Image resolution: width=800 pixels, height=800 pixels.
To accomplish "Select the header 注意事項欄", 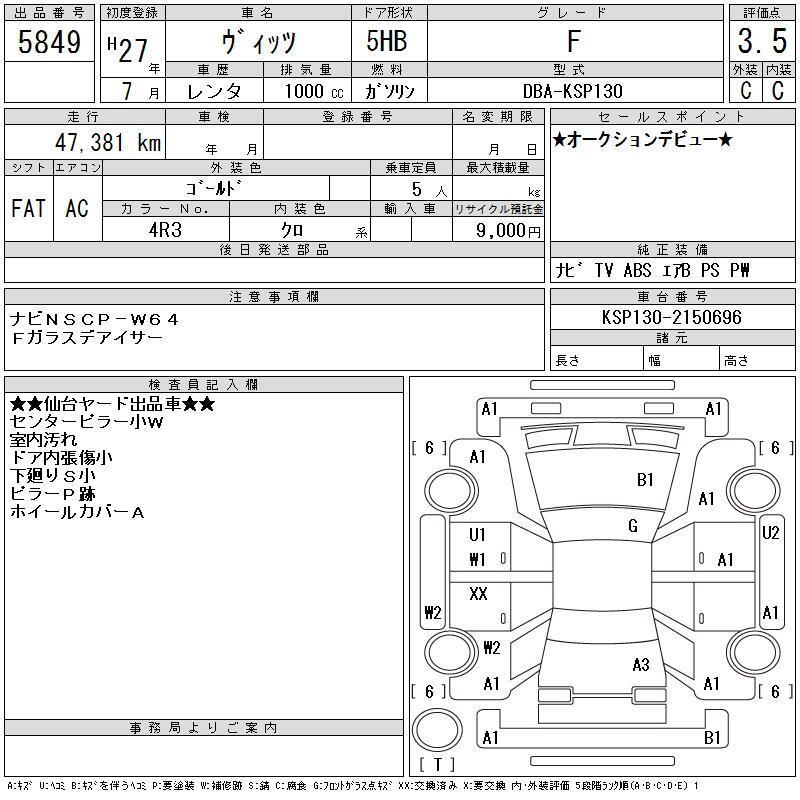I will coord(274,296).
